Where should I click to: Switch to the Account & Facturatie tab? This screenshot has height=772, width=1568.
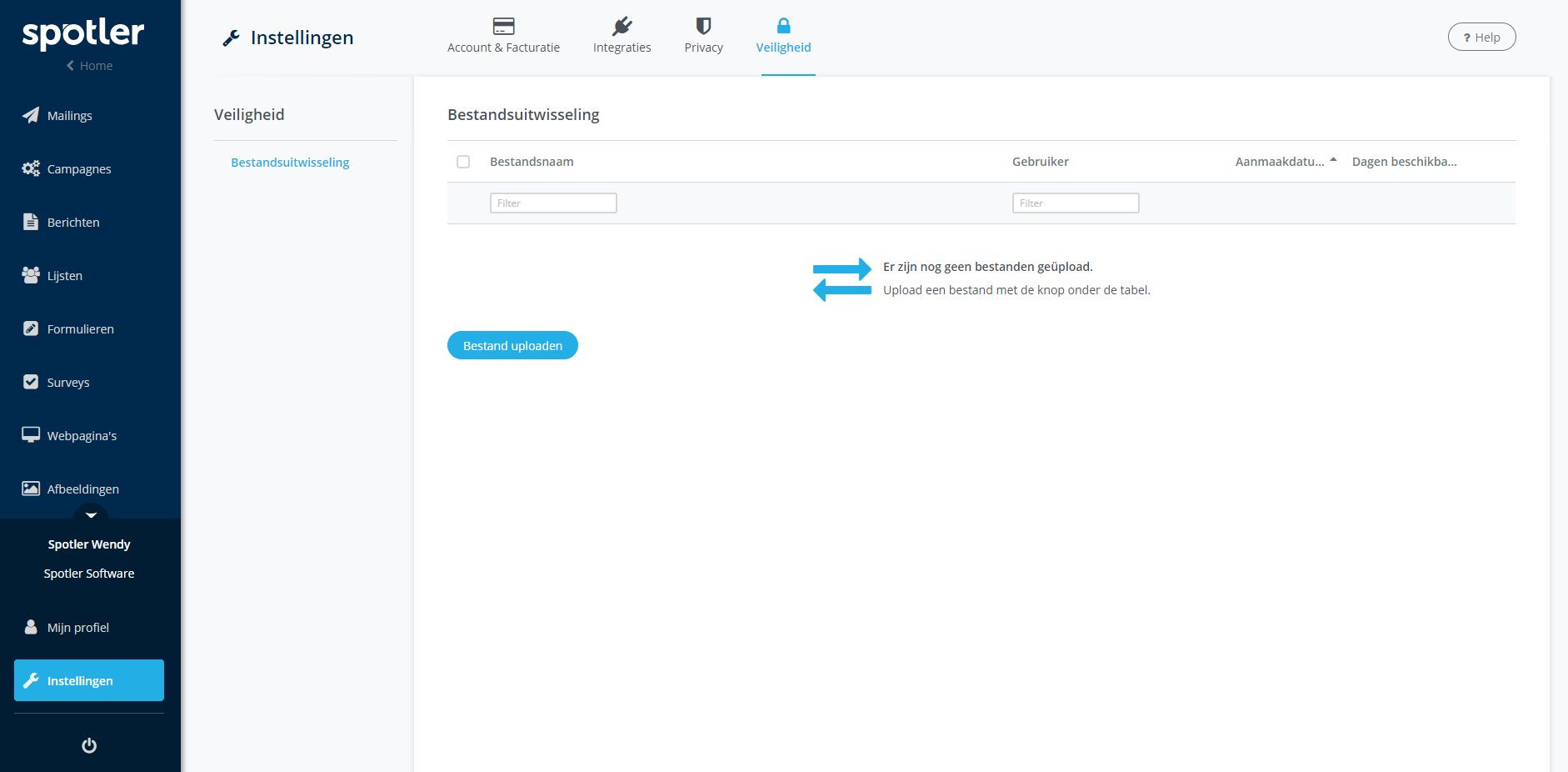[503, 37]
